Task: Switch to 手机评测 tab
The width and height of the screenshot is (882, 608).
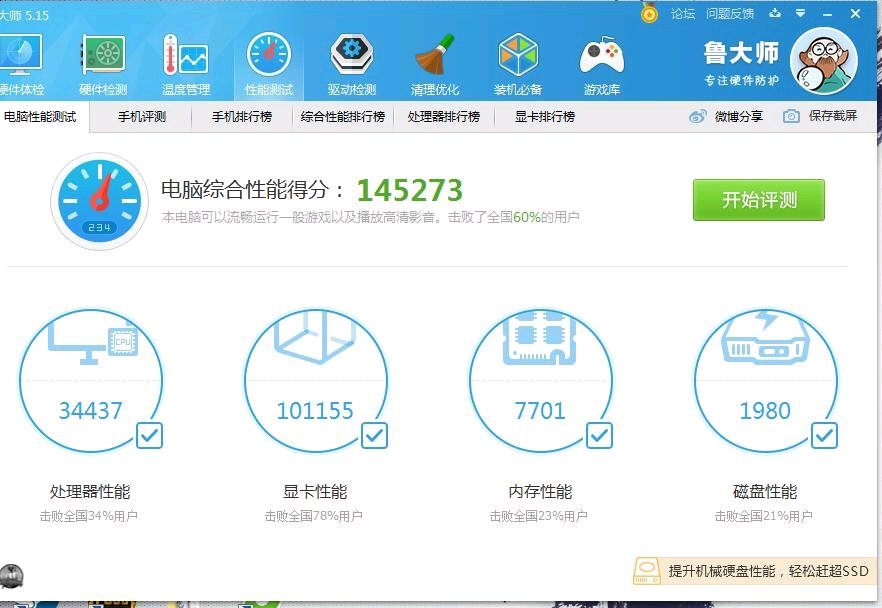Action: click(142, 117)
